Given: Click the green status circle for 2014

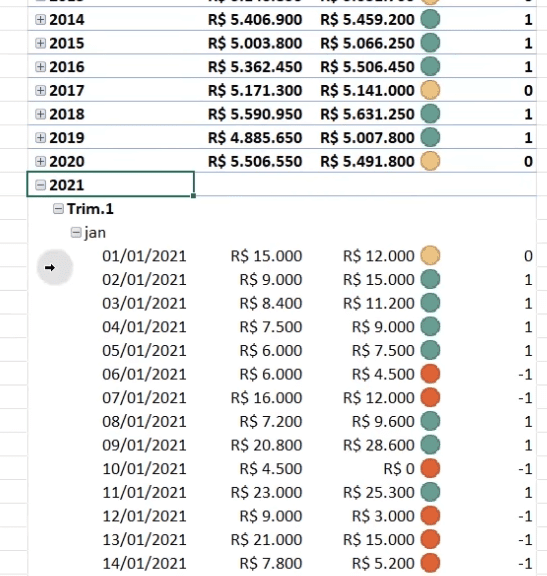Looking at the screenshot, I should 430,19.
